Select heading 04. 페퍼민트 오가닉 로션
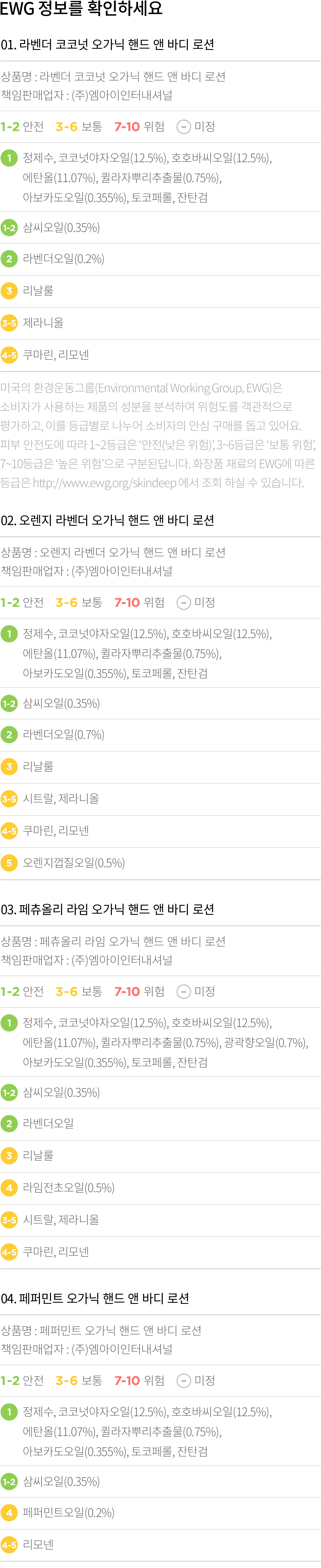This screenshot has height=1568, width=321. coord(95,1298)
